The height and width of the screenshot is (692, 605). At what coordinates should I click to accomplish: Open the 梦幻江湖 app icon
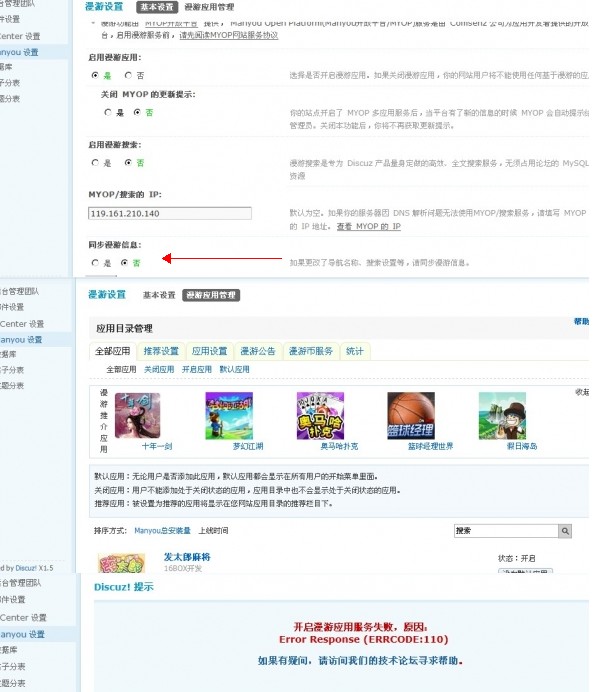tap(229, 416)
